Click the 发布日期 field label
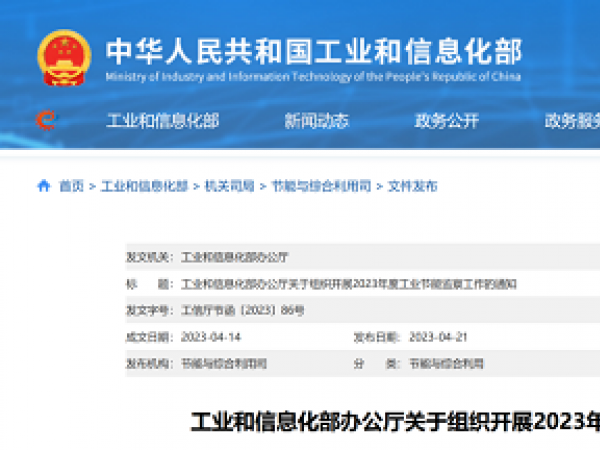 pyautogui.click(x=377, y=337)
